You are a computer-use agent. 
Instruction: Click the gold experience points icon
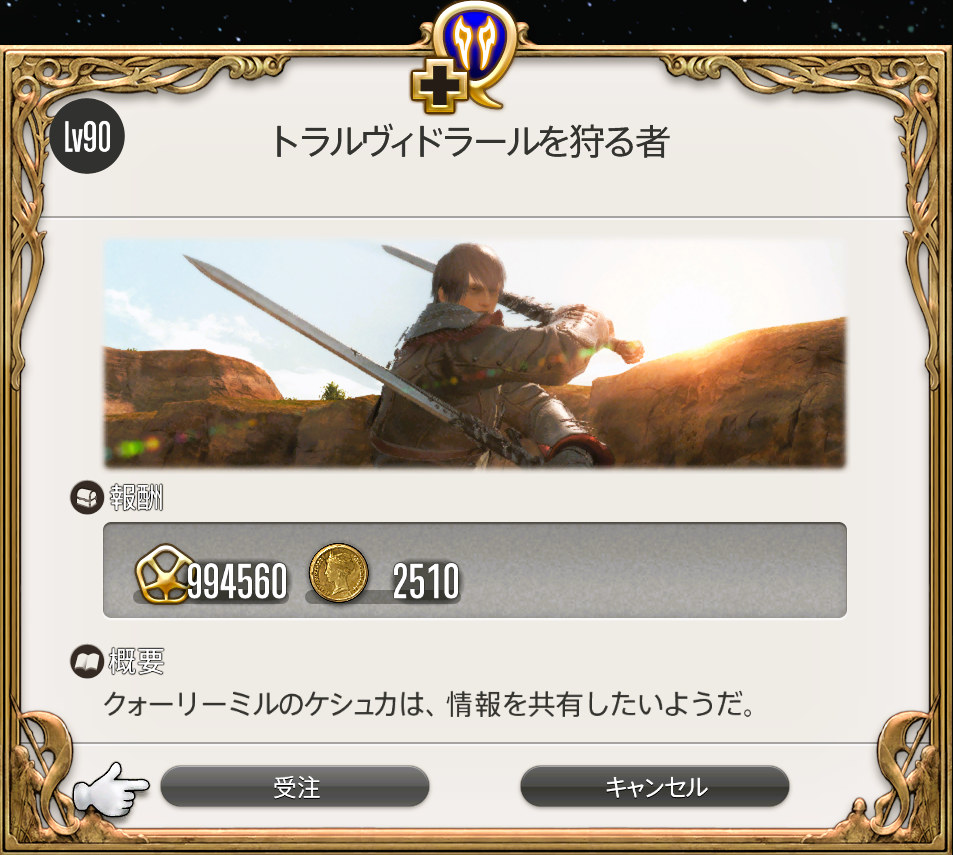pyautogui.click(x=160, y=573)
